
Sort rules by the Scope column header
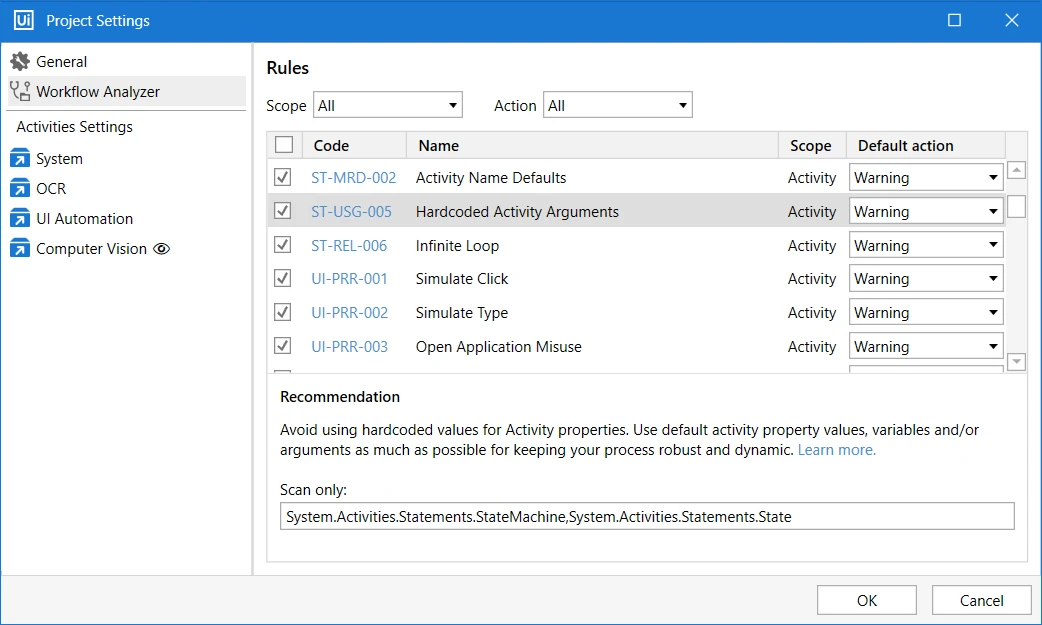(x=811, y=145)
